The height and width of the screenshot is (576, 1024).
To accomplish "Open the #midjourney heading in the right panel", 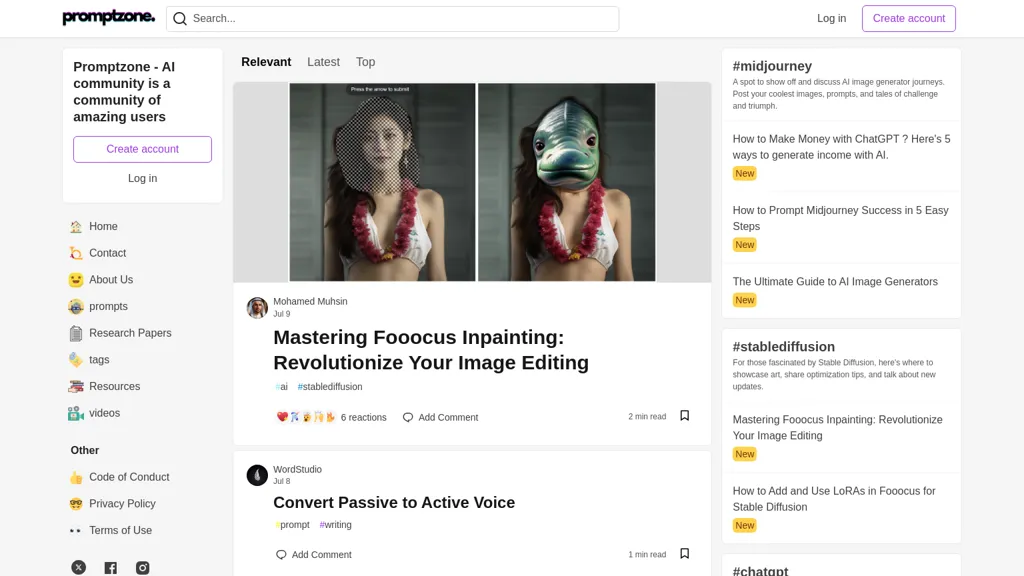I will pyautogui.click(x=772, y=66).
